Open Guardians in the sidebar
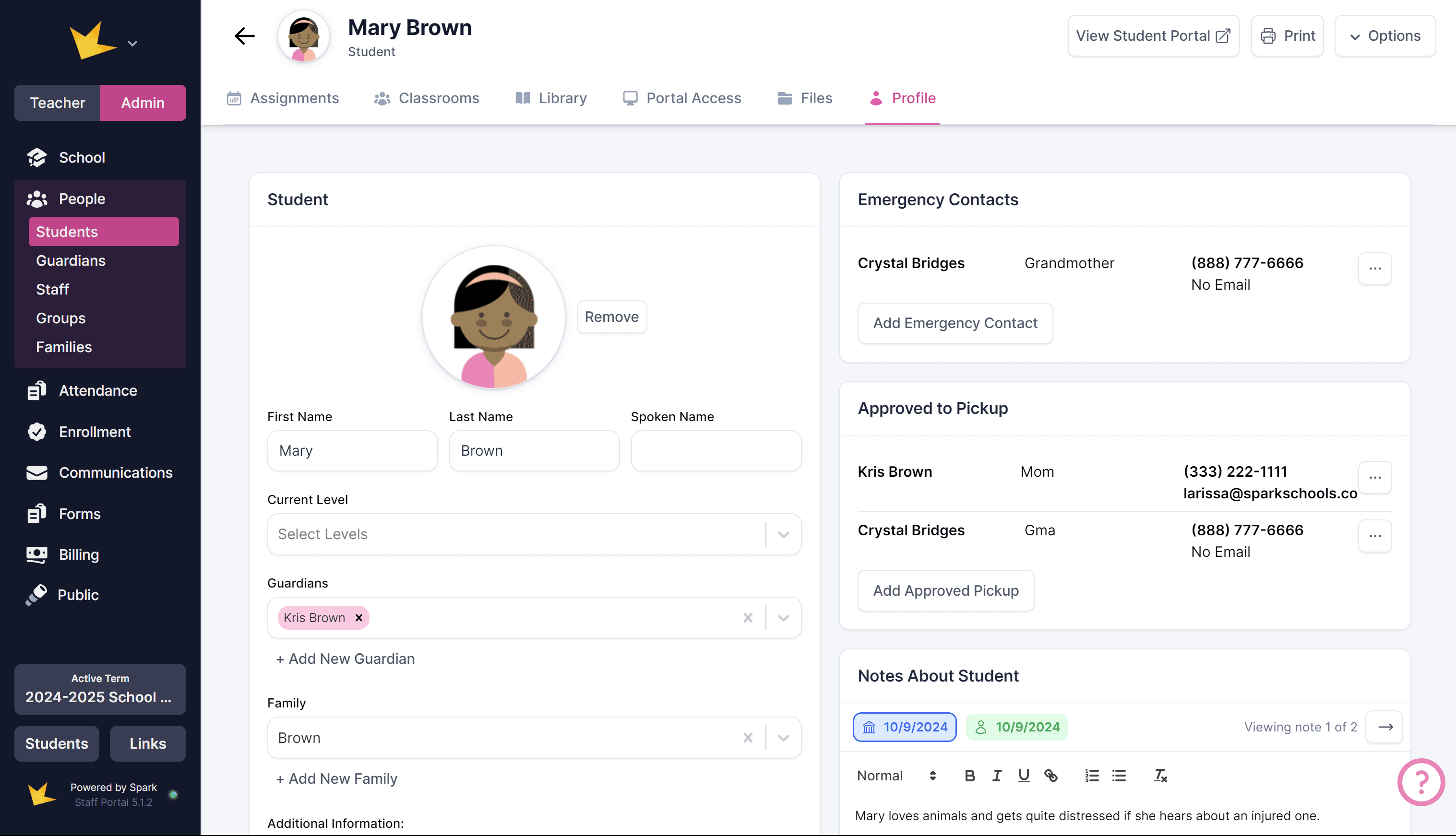This screenshot has height=836, width=1456. 71,260
